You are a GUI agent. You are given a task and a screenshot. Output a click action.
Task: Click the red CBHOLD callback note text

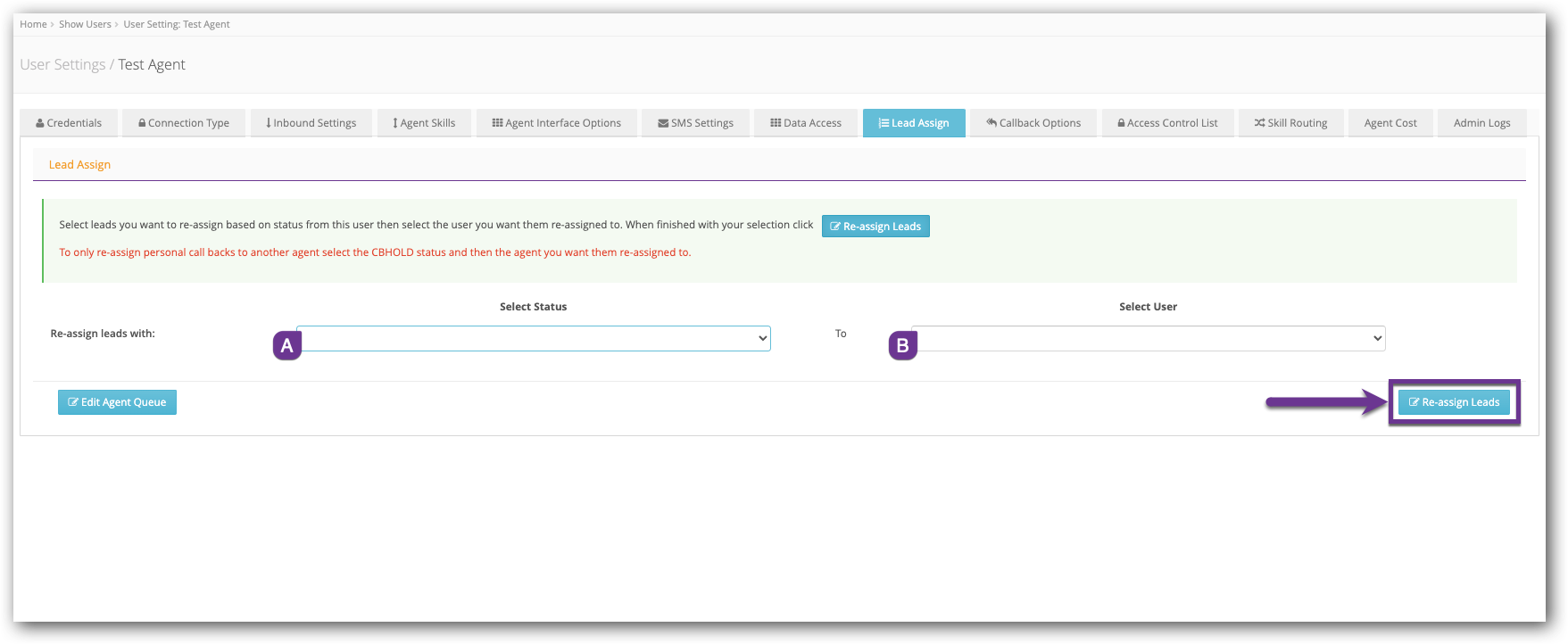(375, 252)
